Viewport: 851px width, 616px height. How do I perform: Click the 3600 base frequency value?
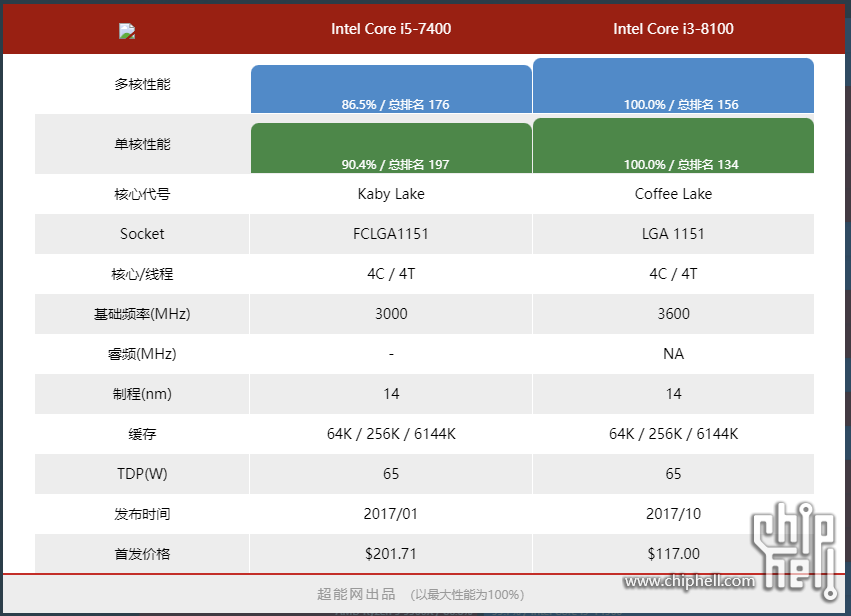point(673,314)
